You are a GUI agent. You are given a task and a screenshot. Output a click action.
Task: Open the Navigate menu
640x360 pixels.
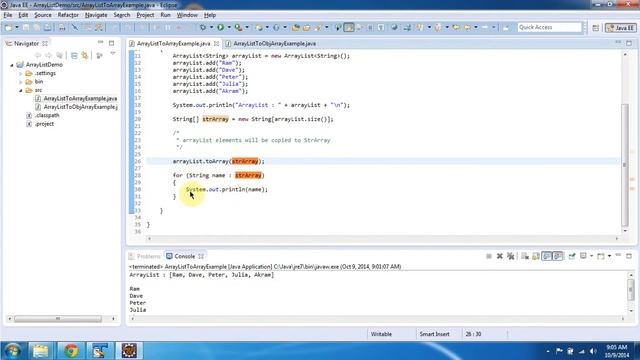[96, 15]
